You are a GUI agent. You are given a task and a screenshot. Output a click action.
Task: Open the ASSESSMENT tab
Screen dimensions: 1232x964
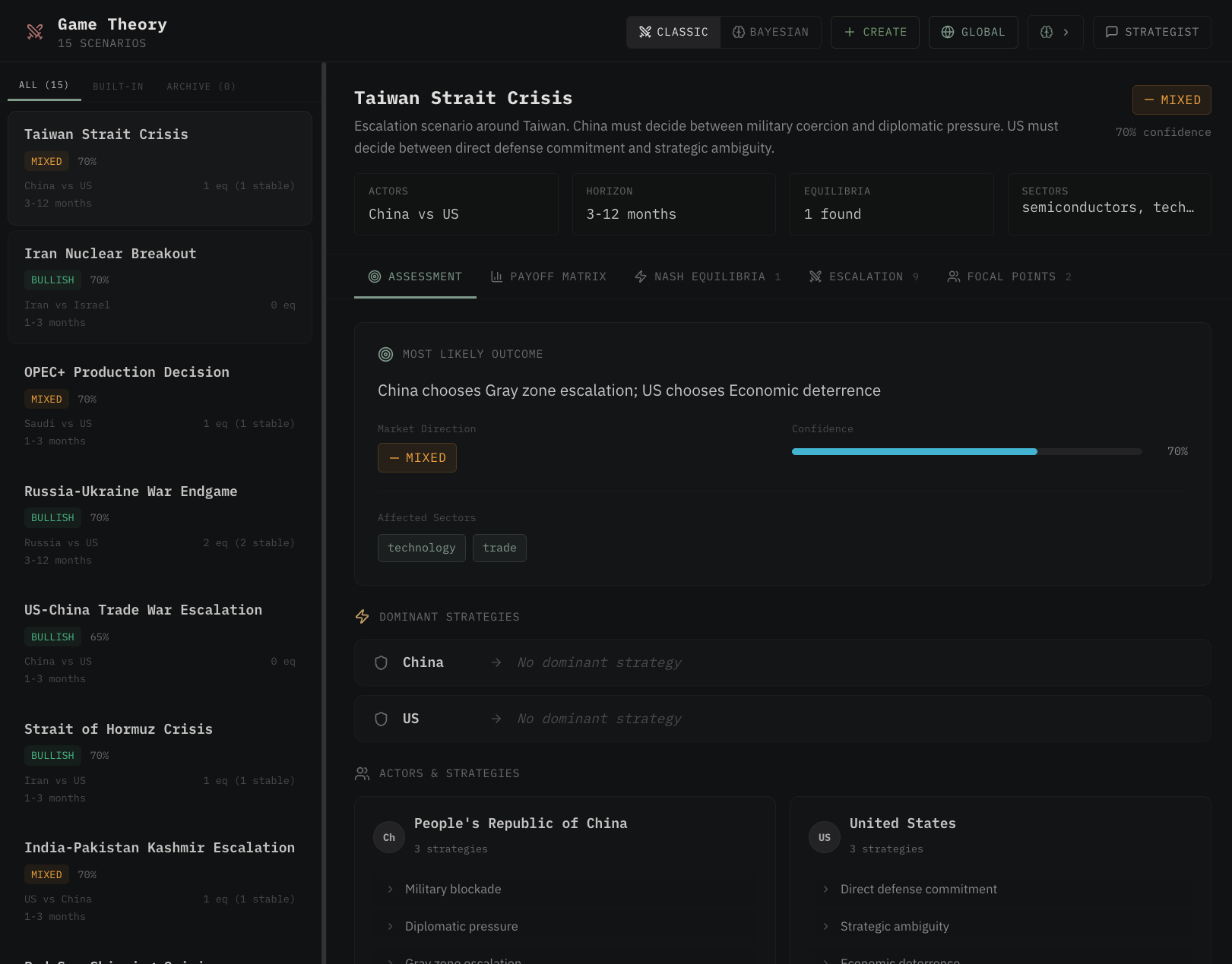pos(415,277)
